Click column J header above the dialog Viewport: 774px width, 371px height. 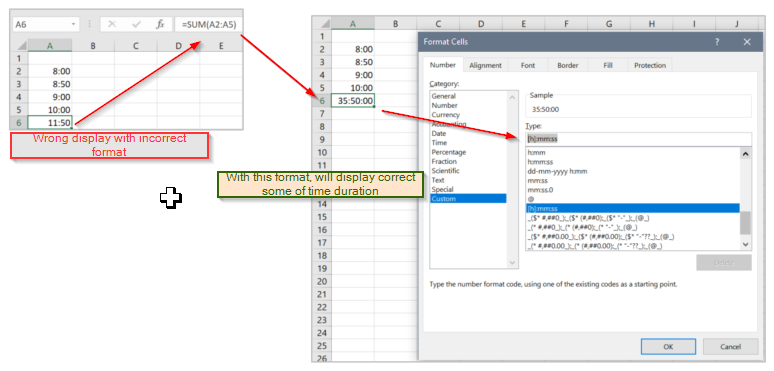click(736, 24)
